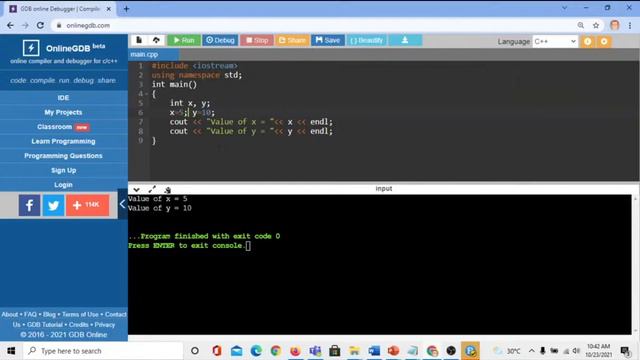
Task: Click the Windows Start button
Action: point(11,351)
